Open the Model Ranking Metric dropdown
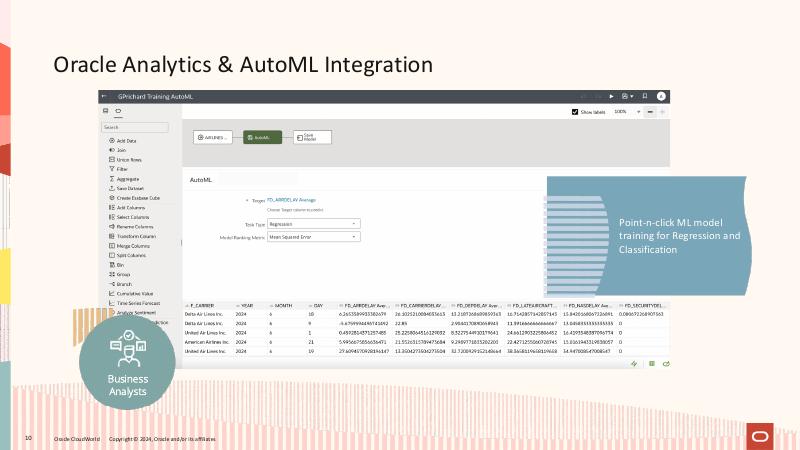 pos(314,237)
